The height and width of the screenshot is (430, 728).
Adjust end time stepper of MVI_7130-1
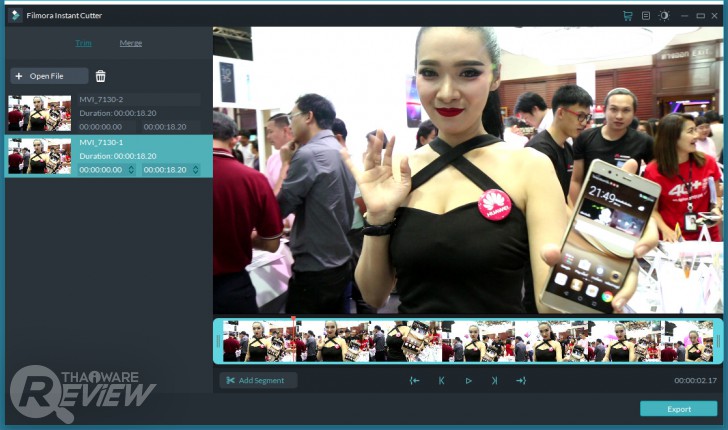click(x=196, y=170)
